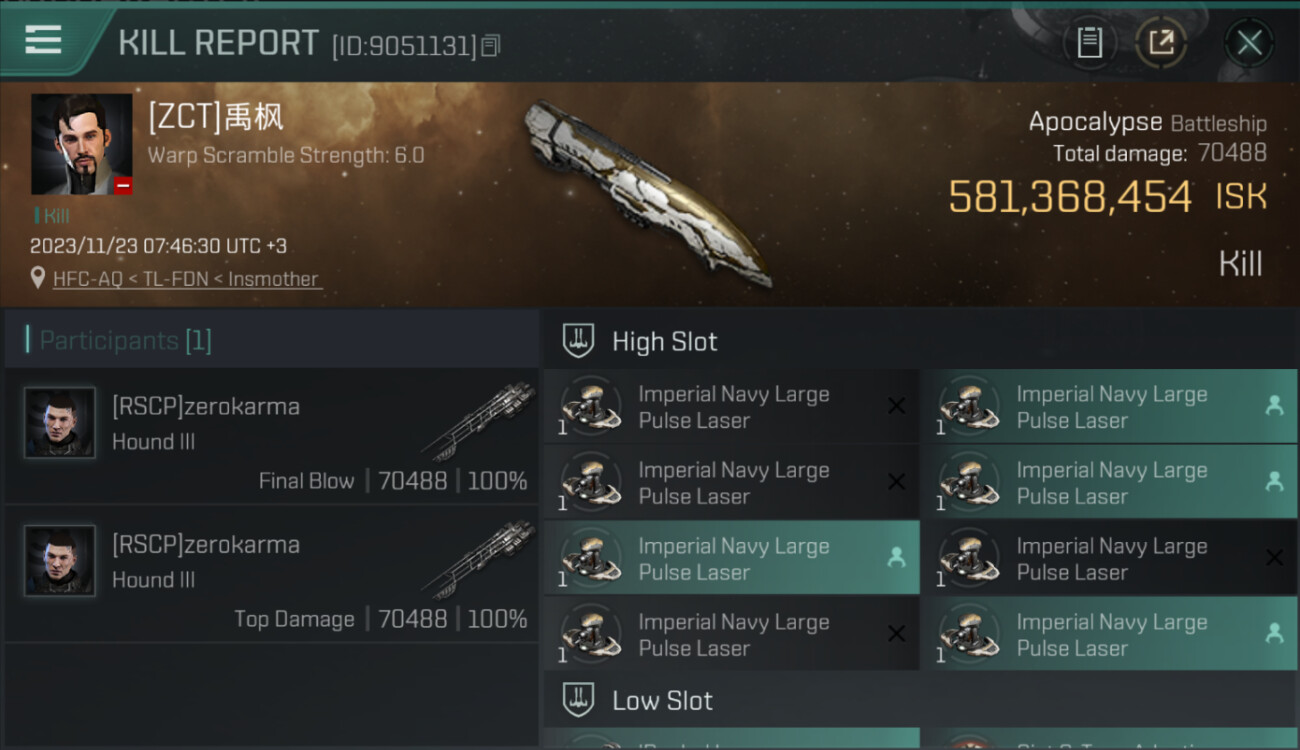Click the Low Slot section icon
Screen dimensions: 1300x750
coord(578,700)
